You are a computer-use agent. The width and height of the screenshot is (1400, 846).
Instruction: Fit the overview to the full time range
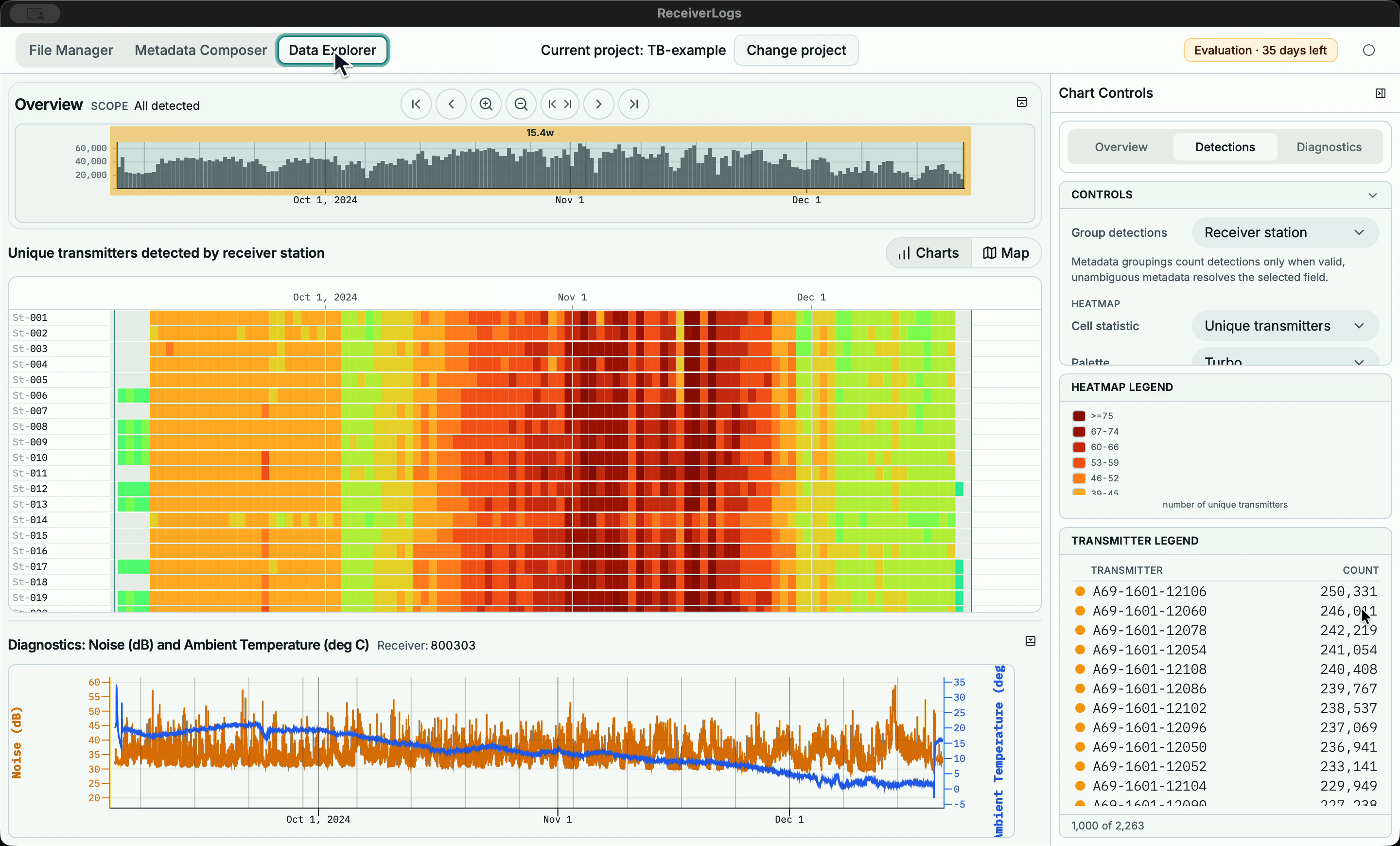click(560, 104)
